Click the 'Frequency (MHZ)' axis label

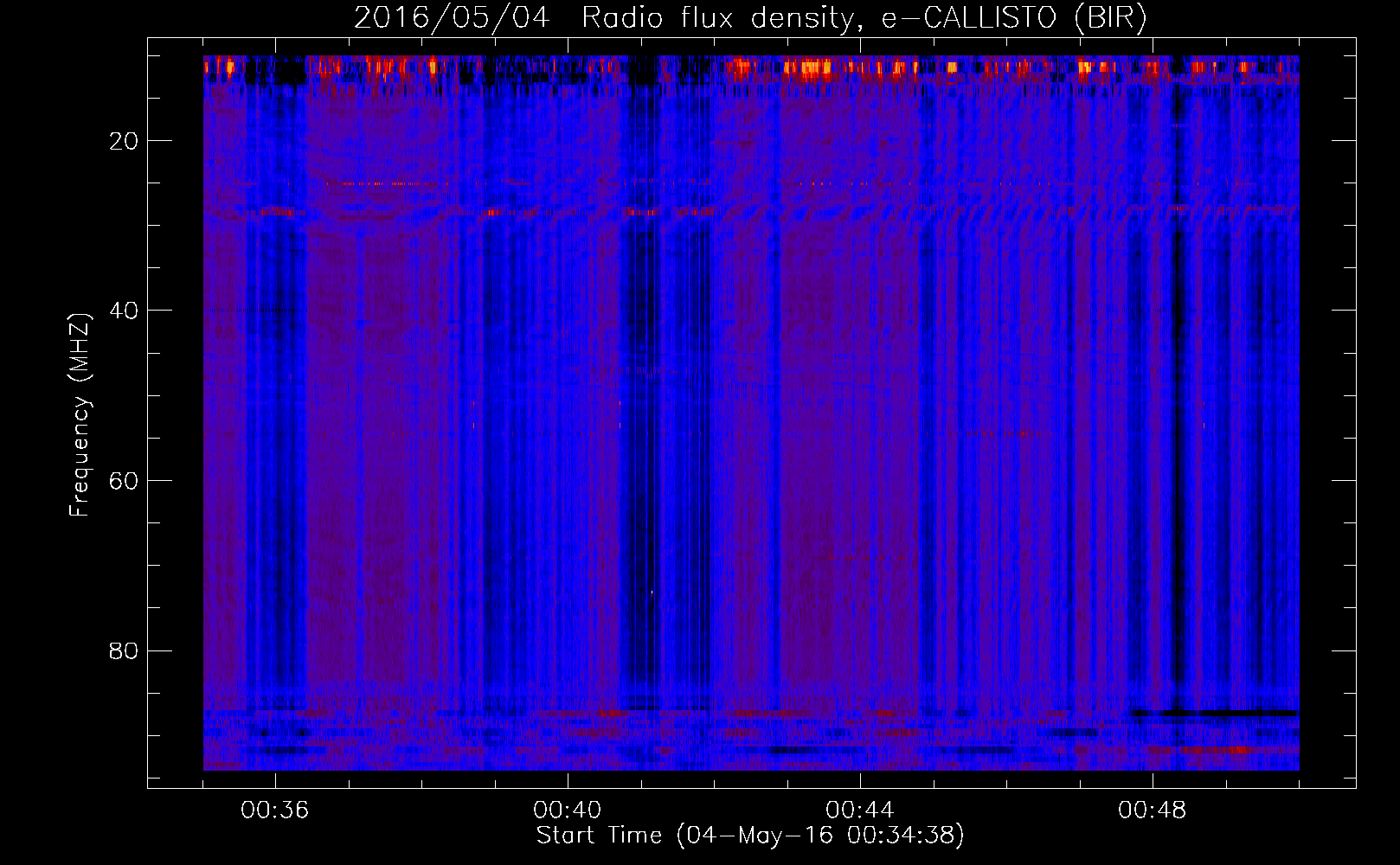click(x=79, y=415)
